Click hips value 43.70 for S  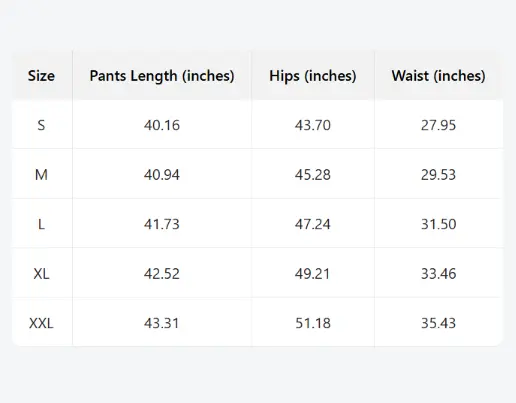(313, 125)
